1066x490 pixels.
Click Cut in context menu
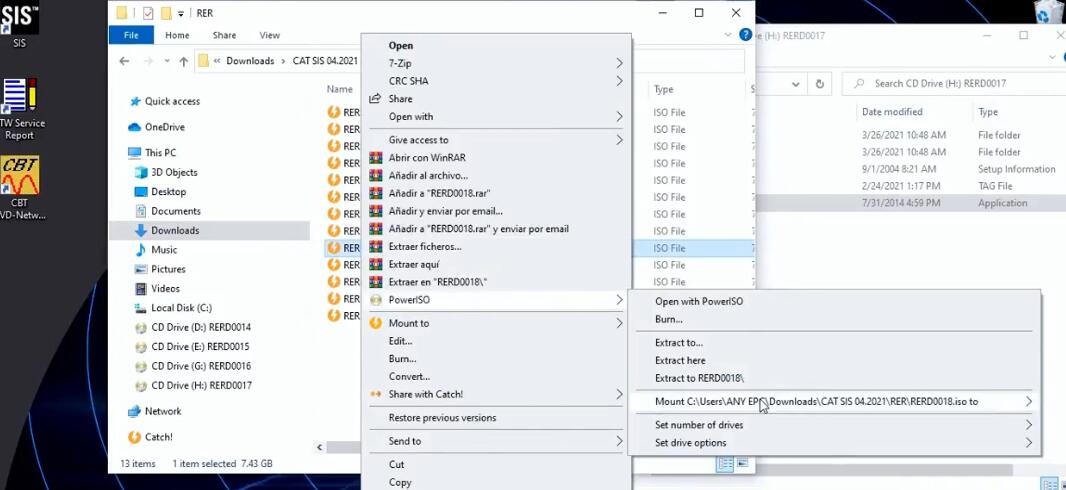(x=496, y=465)
